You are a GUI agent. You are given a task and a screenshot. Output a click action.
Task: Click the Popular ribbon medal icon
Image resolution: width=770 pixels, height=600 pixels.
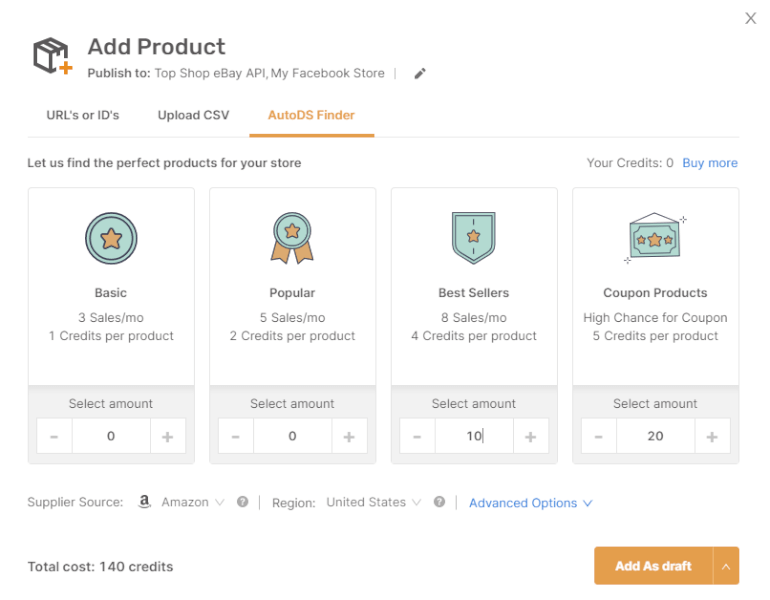click(292, 238)
